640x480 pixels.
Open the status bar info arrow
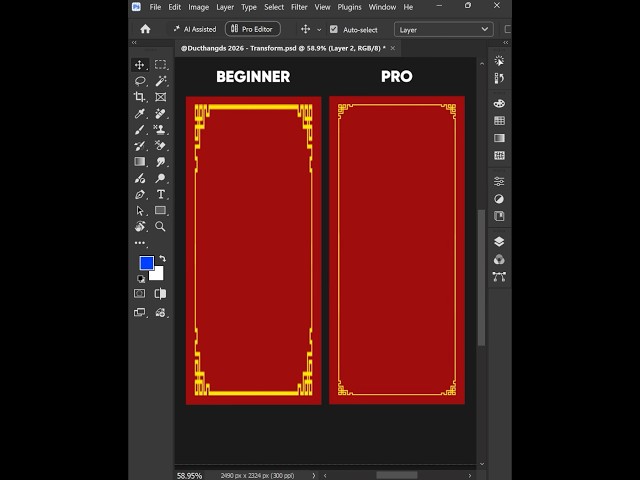[313, 476]
